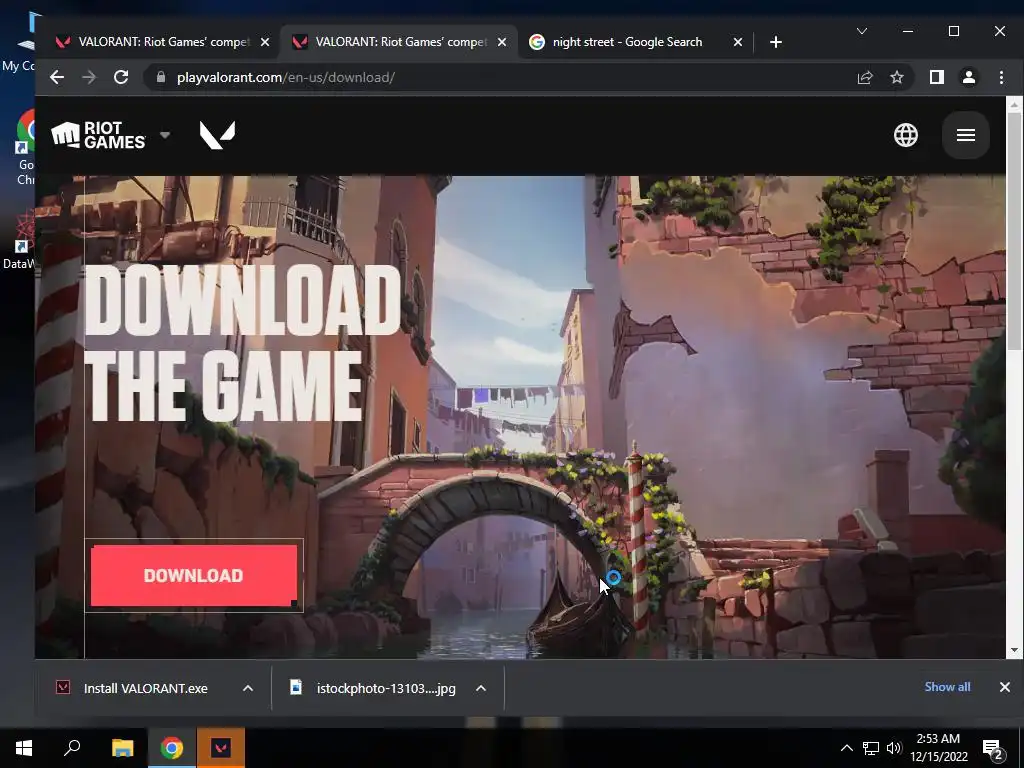Close the first VALORANT tab
The image size is (1024, 768).
[x=264, y=42]
